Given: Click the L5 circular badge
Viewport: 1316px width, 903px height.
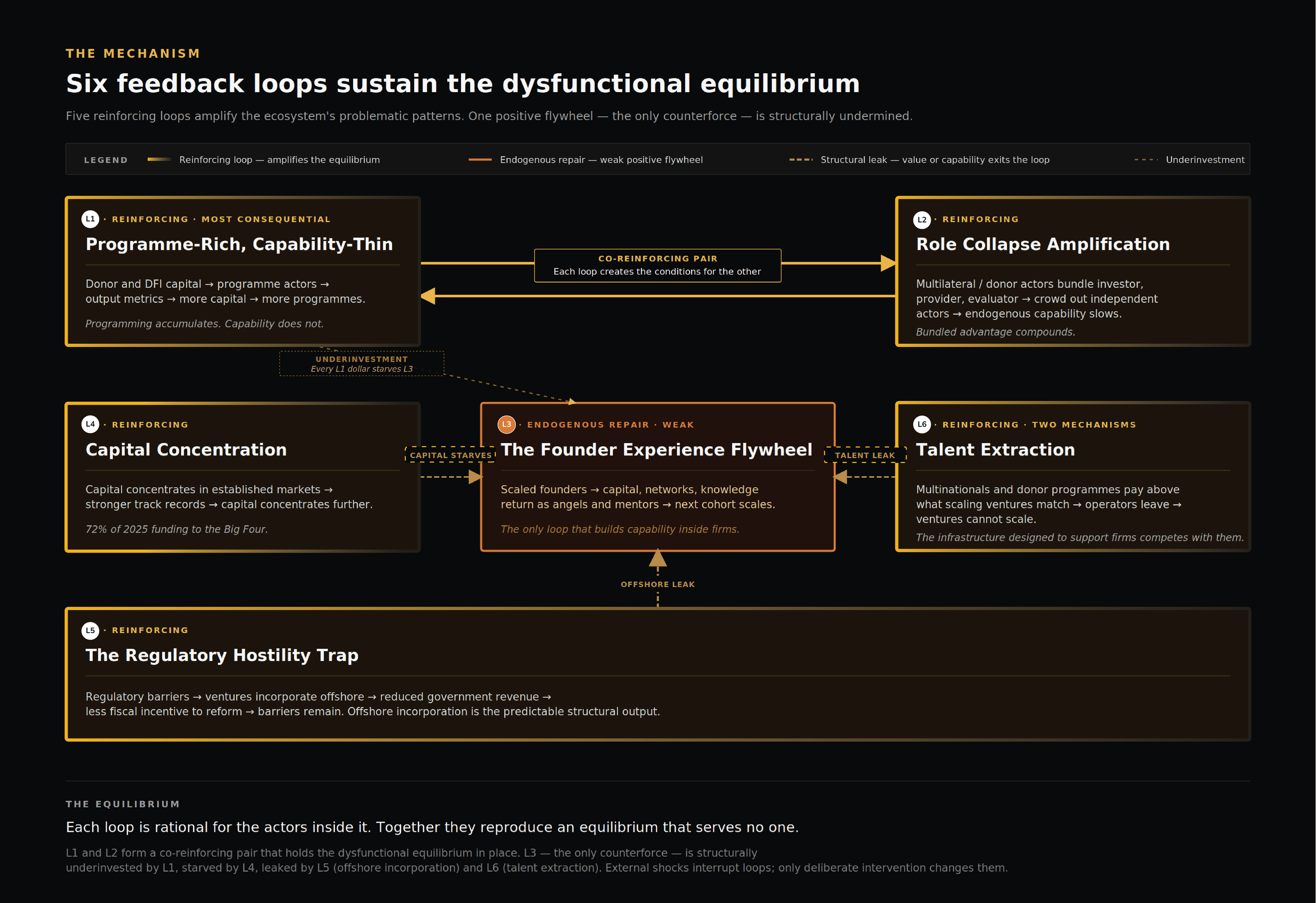Looking at the screenshot, I should click(91, 630).
